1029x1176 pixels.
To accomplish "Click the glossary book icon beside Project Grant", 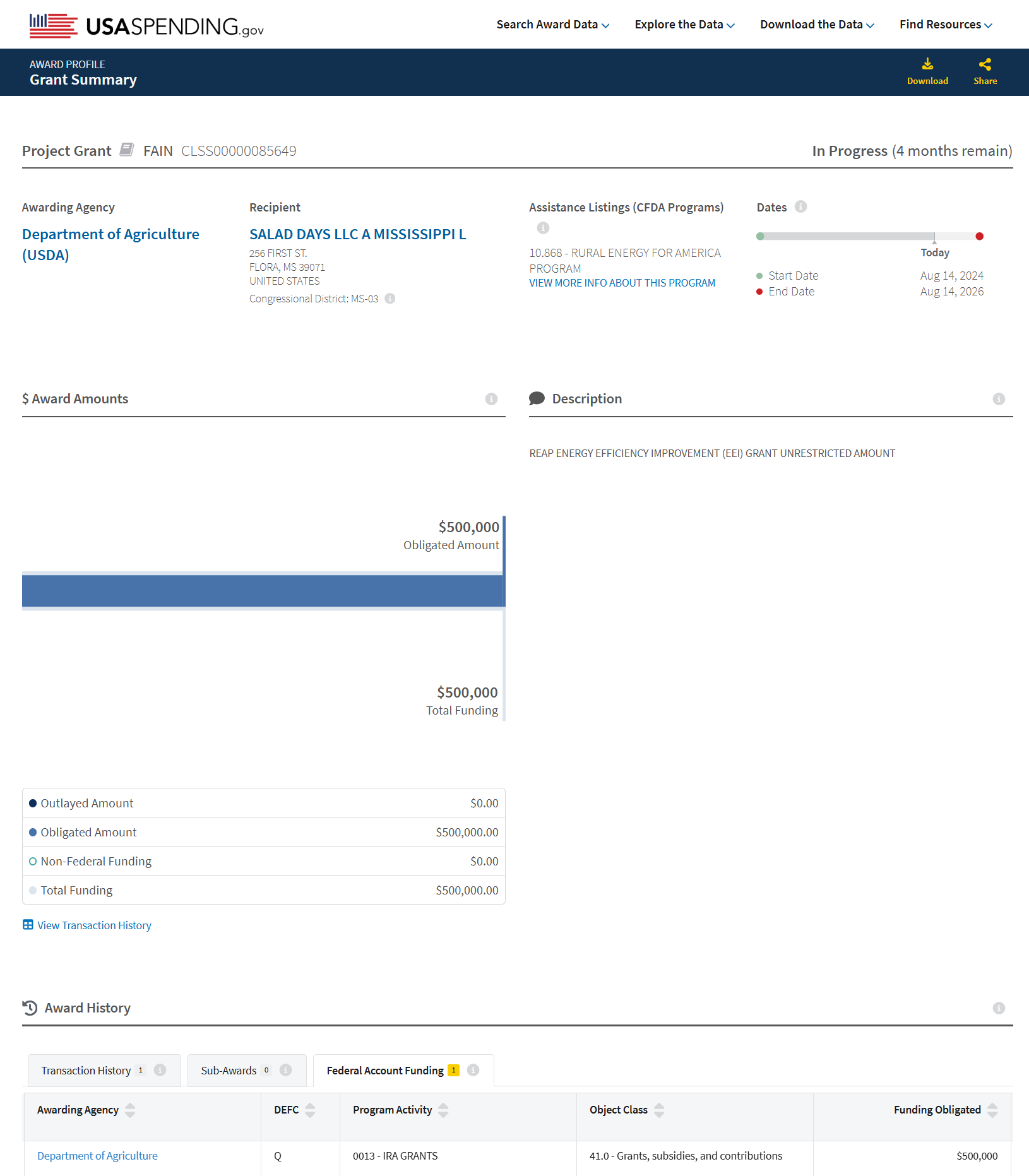I will pyautogui.click(x=127, y=150).
